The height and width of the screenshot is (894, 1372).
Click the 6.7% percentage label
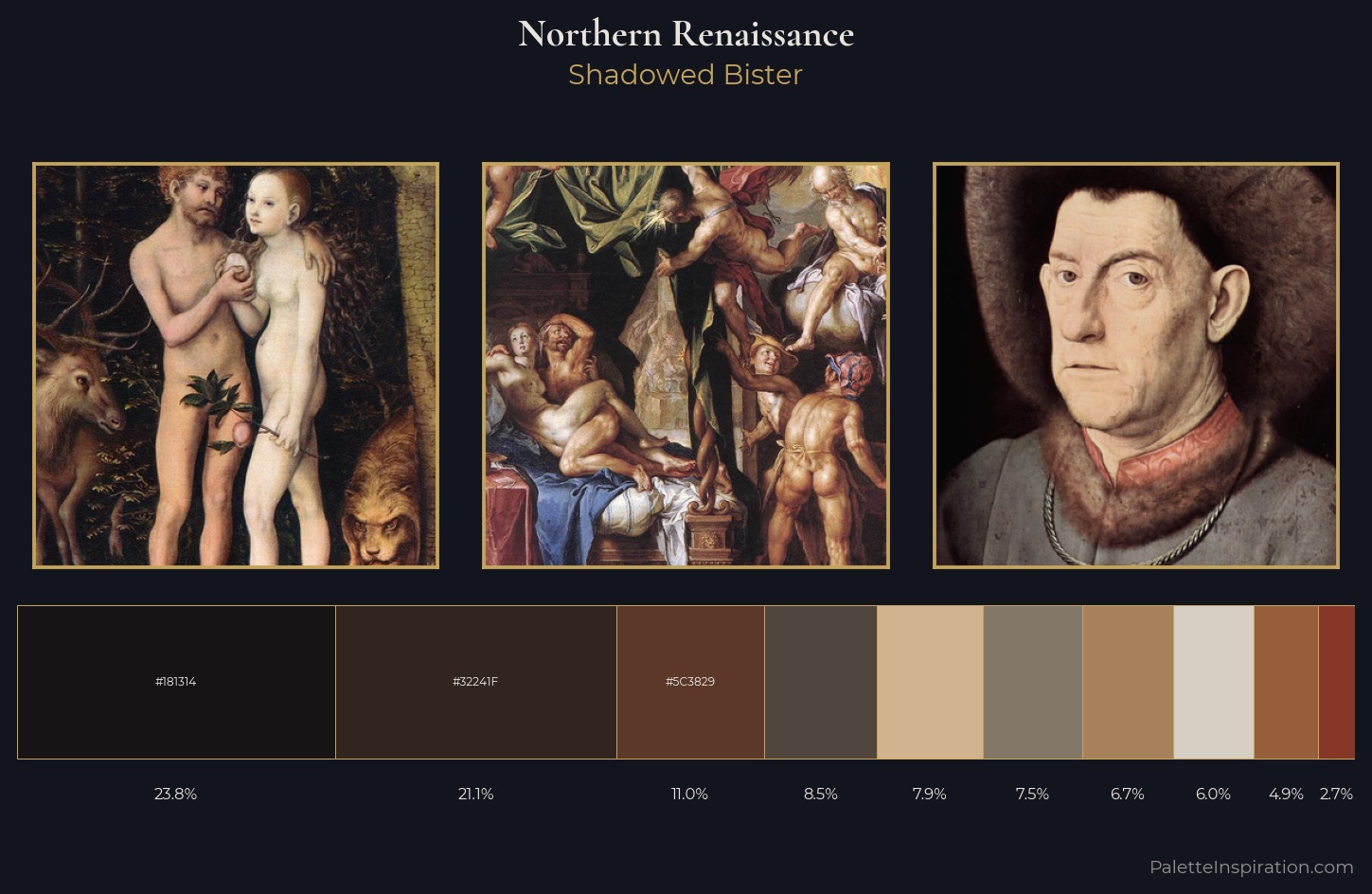[x=1128, y=794]
